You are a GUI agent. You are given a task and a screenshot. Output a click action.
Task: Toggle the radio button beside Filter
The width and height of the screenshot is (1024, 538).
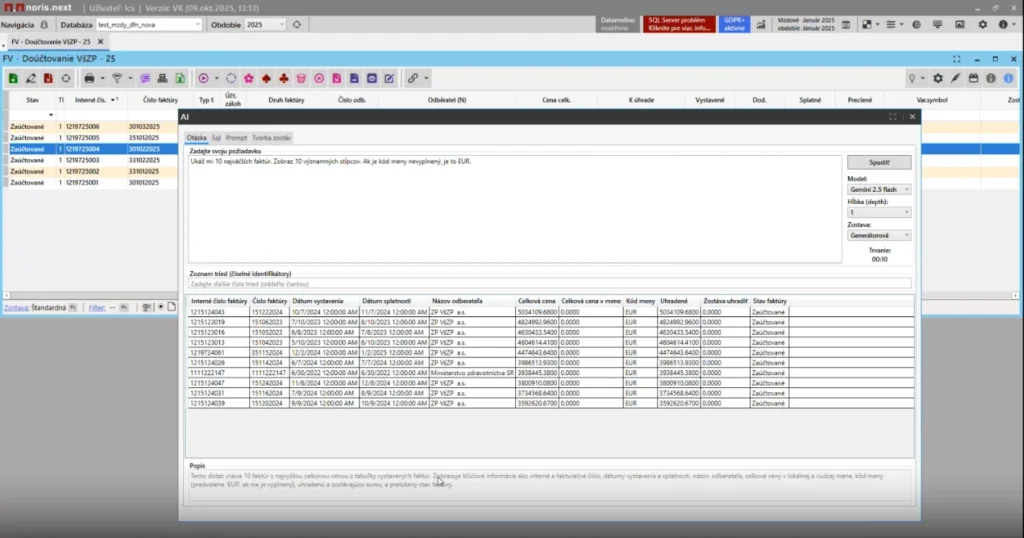pyautogui.click(x=158, y=307)
